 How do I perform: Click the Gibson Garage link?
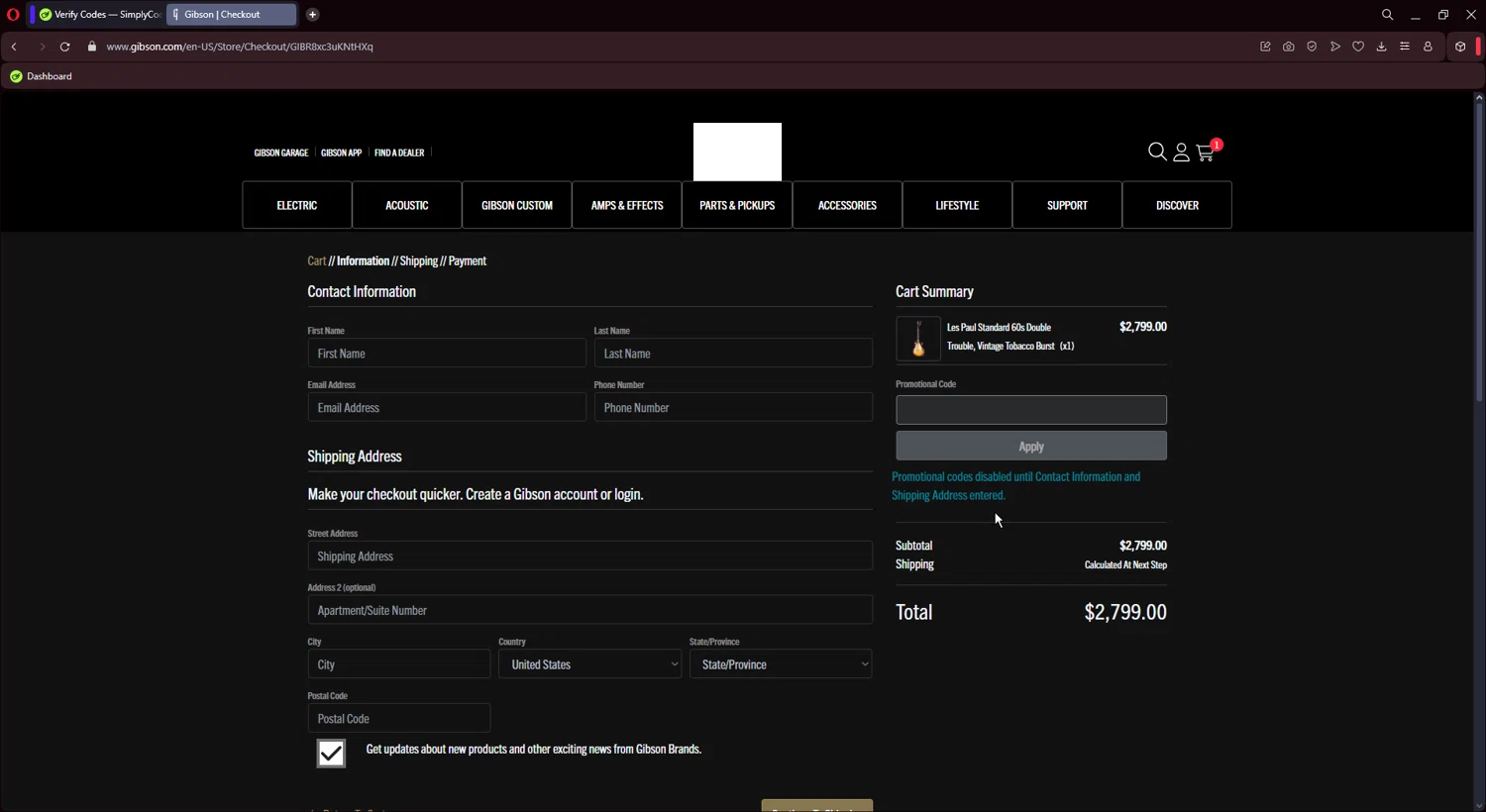click(281, 152)
